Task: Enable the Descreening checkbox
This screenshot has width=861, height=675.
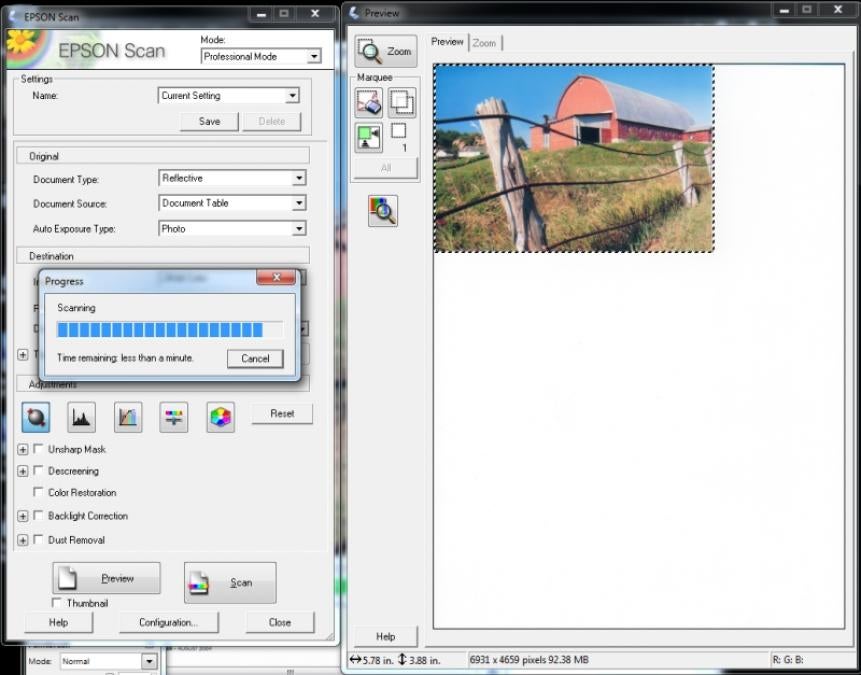Action: (38, 471)
